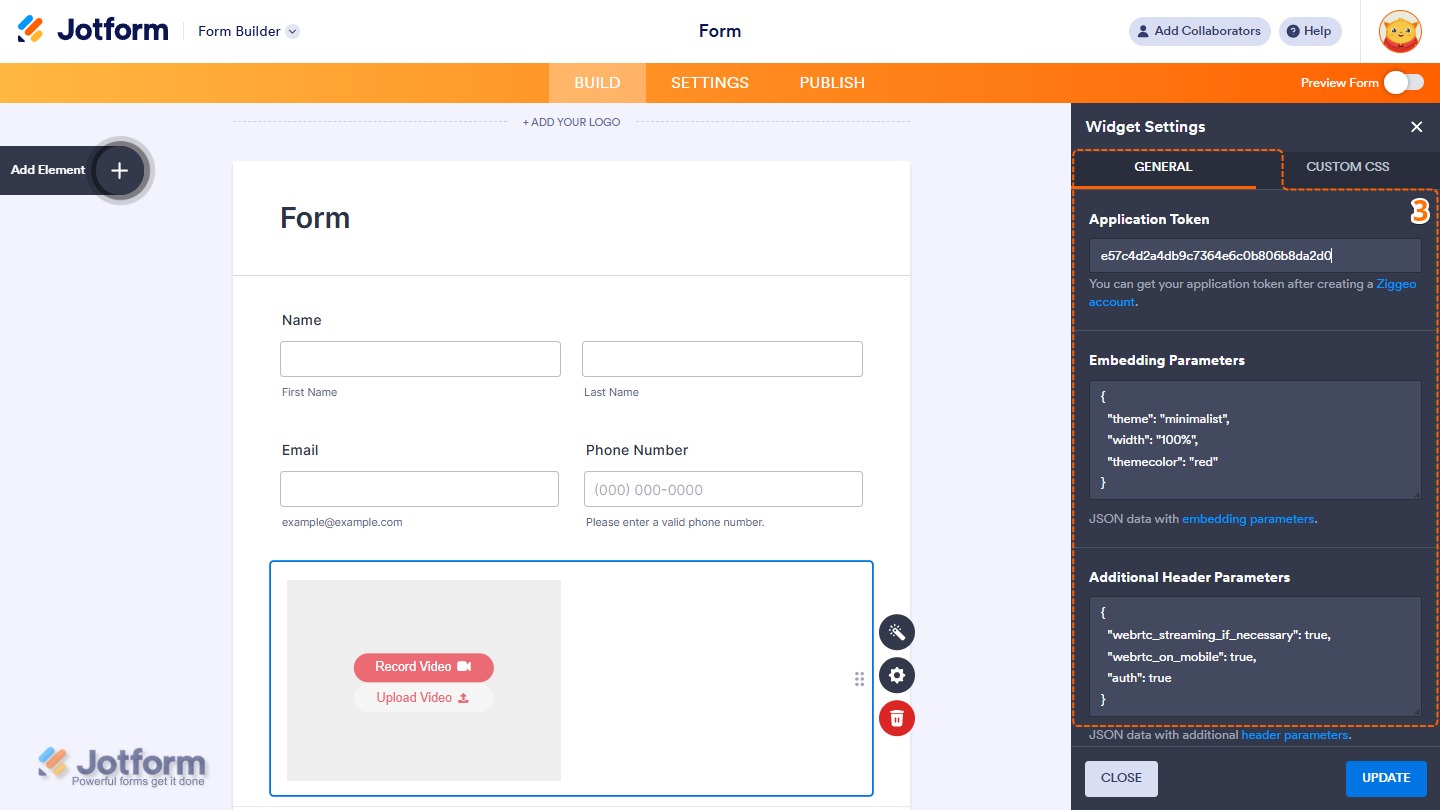Click the Widget Settings close X

click(x=1417, y=127)
